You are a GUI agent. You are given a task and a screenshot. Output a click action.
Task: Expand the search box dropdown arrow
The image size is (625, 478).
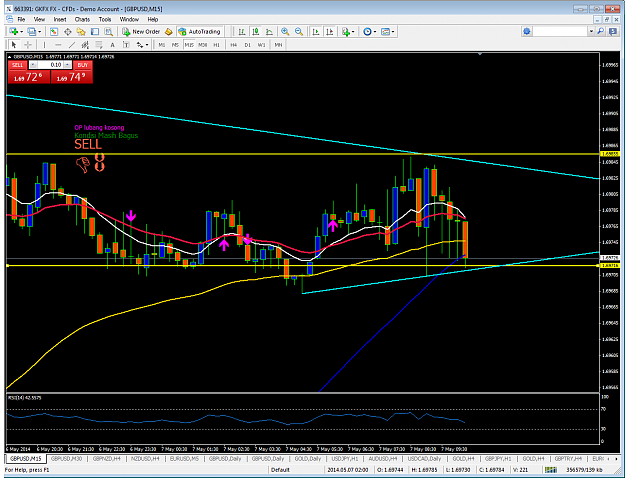592,31
